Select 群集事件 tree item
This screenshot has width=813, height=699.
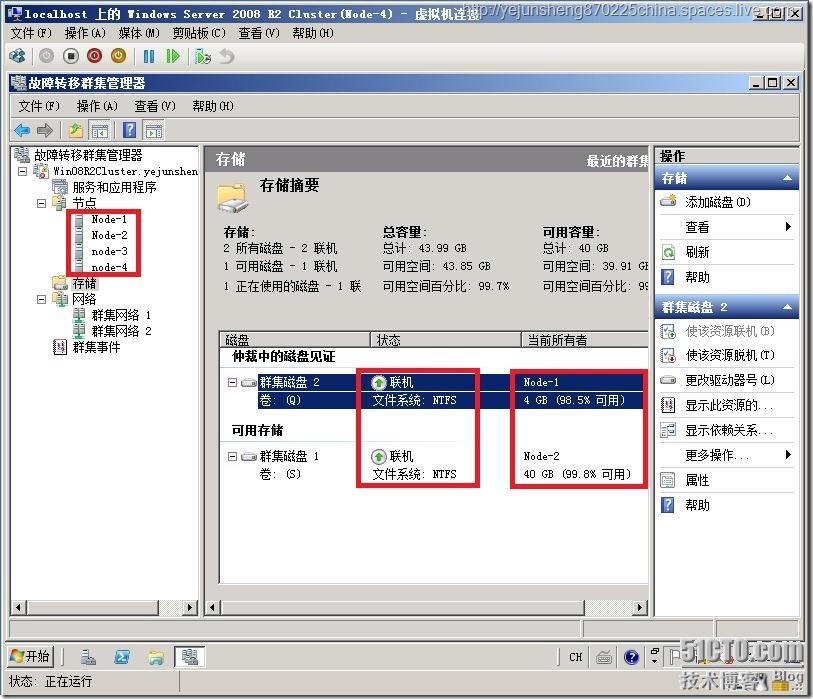(x=96, y=347)
